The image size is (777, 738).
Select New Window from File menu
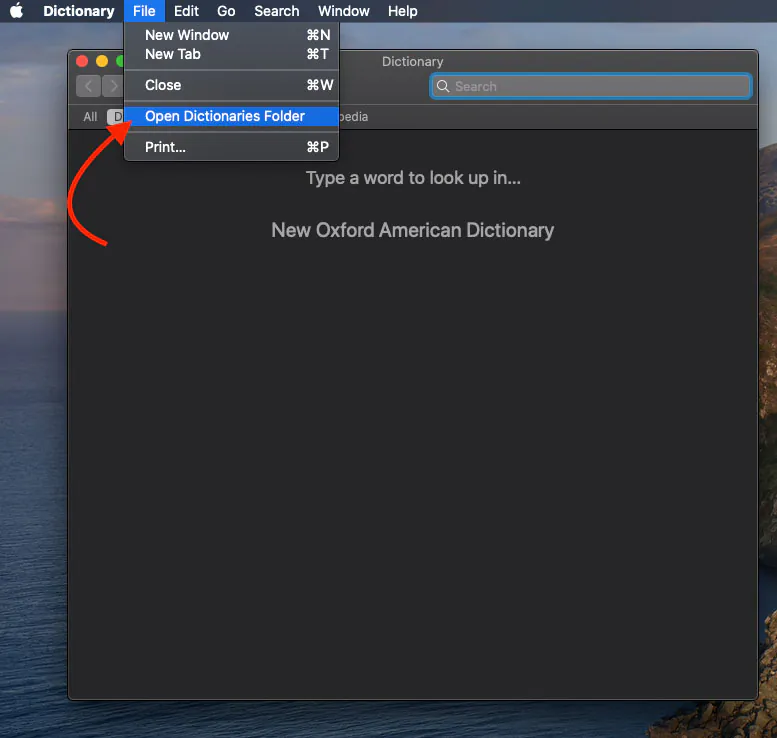[x=187, y=35]
